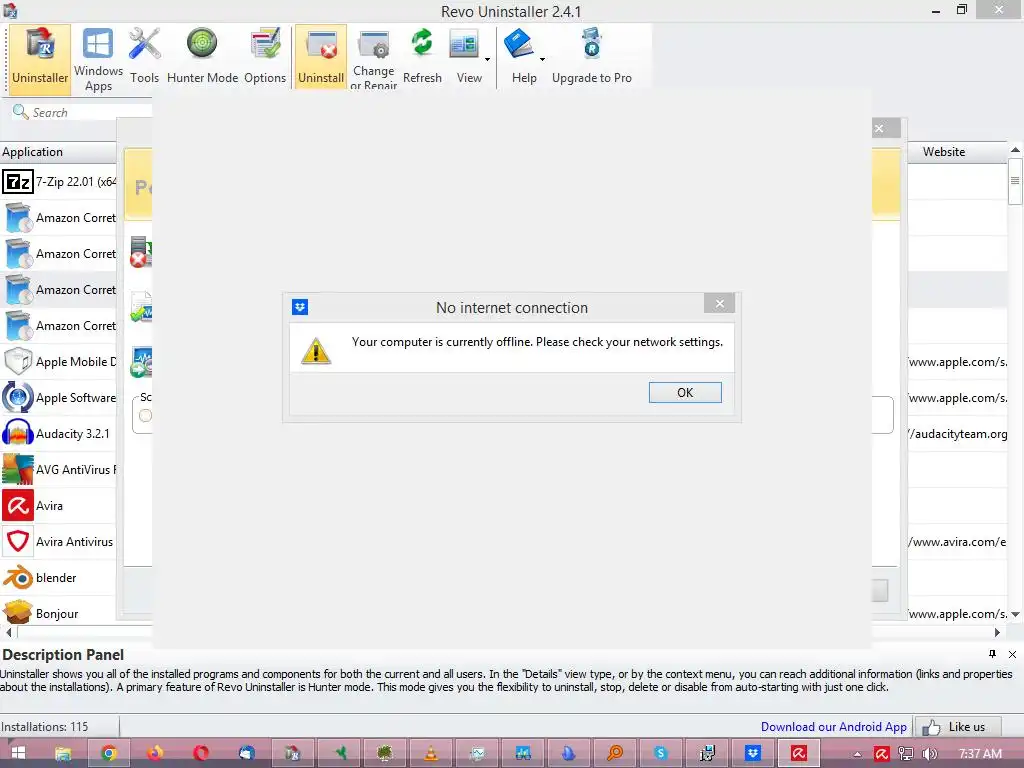Click horizontal scrollbar right arrow

point(997,632)
